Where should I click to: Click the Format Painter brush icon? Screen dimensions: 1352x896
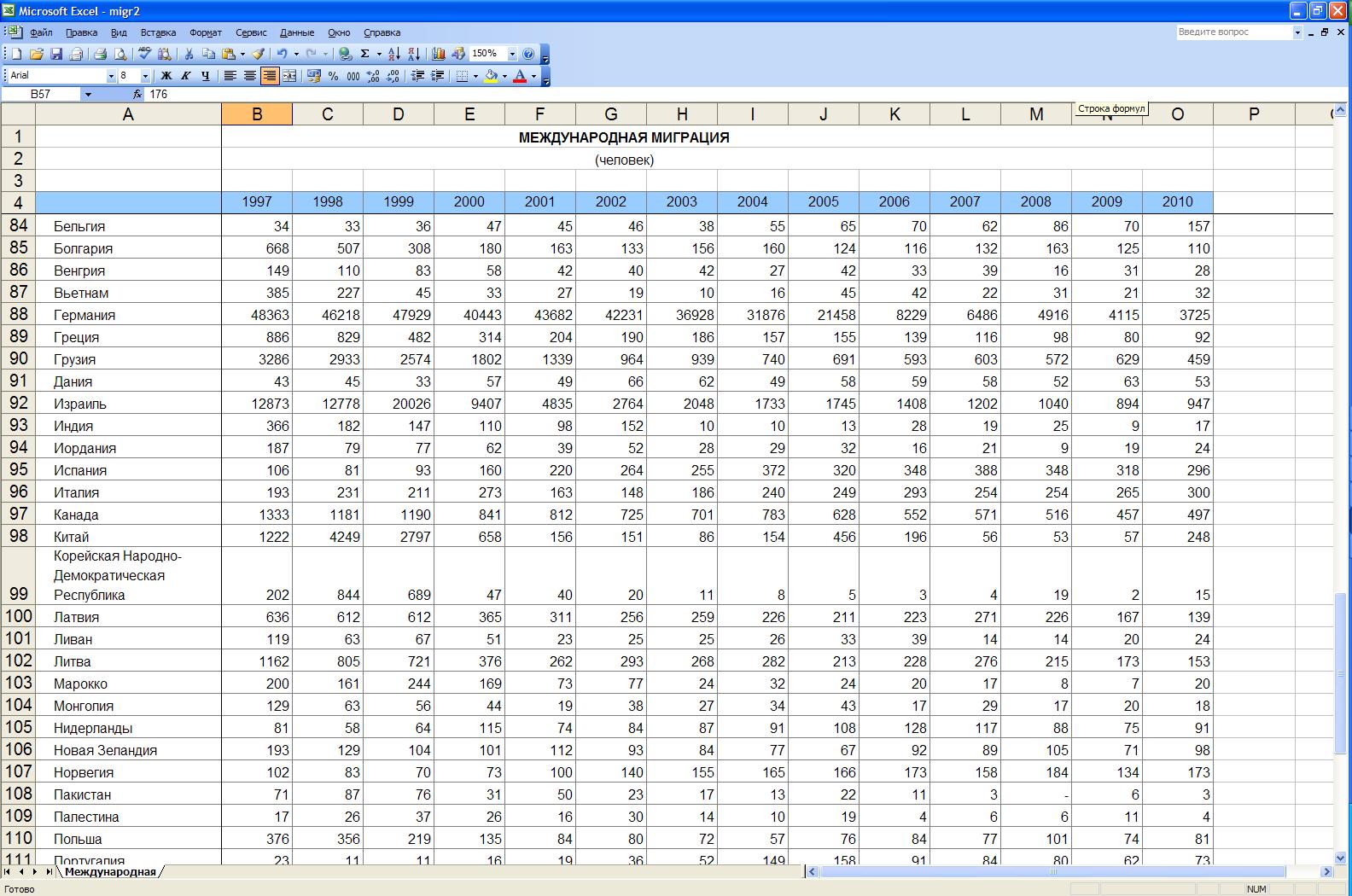click(258, 54)
